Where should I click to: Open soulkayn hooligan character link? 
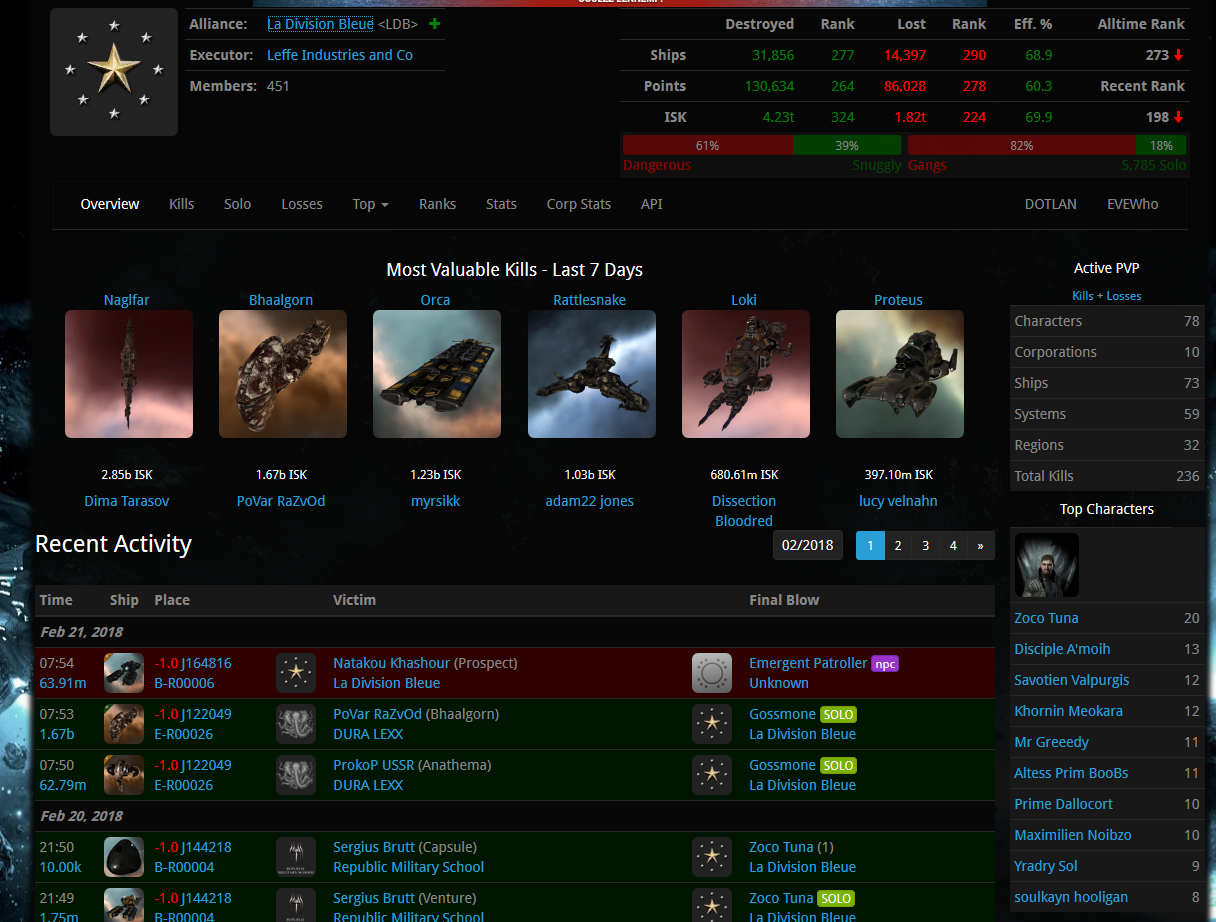tap(1071, 897)
